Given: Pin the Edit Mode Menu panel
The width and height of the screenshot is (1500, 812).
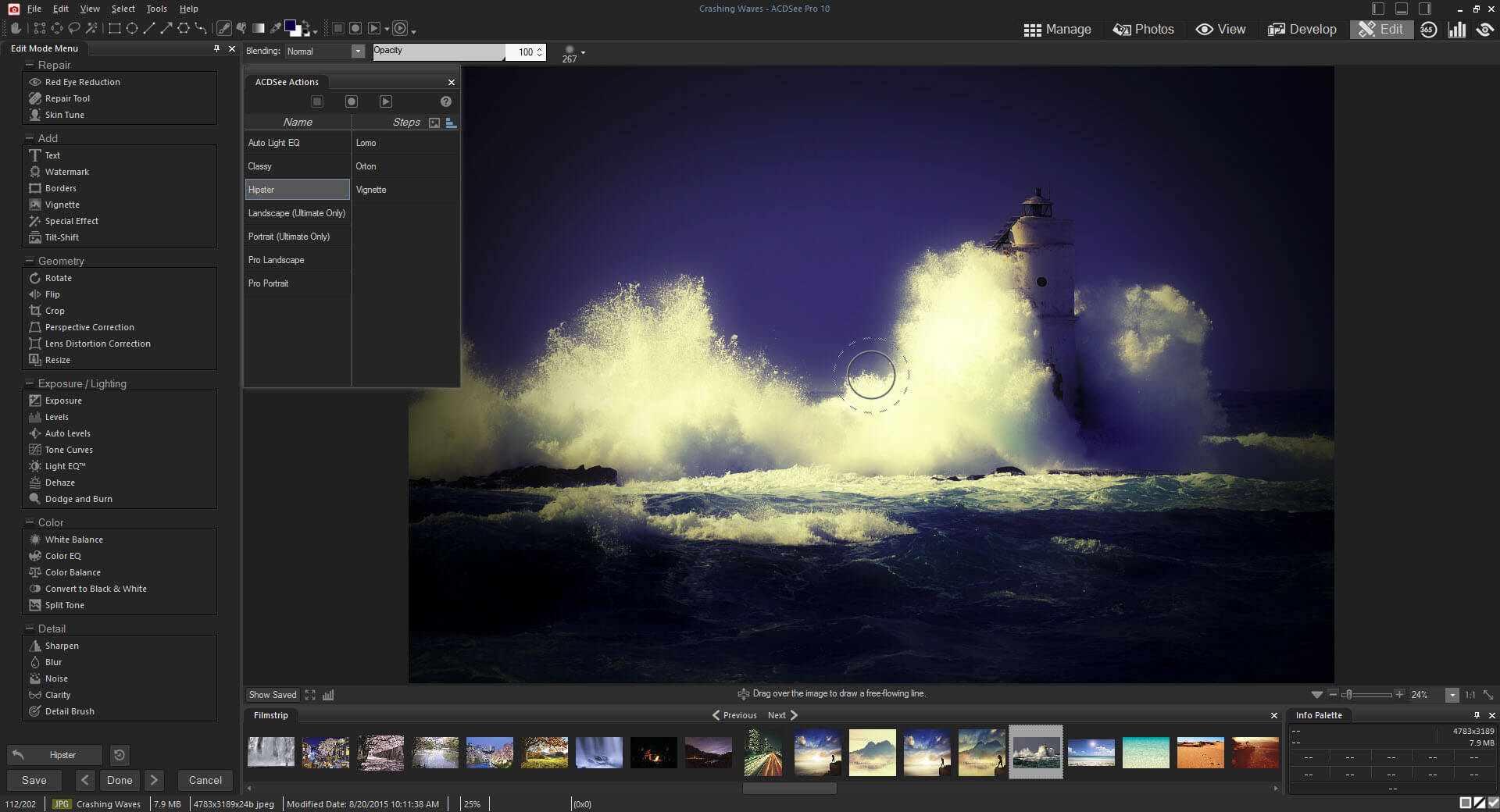Looking at the screenshot, I should [216, 48].
